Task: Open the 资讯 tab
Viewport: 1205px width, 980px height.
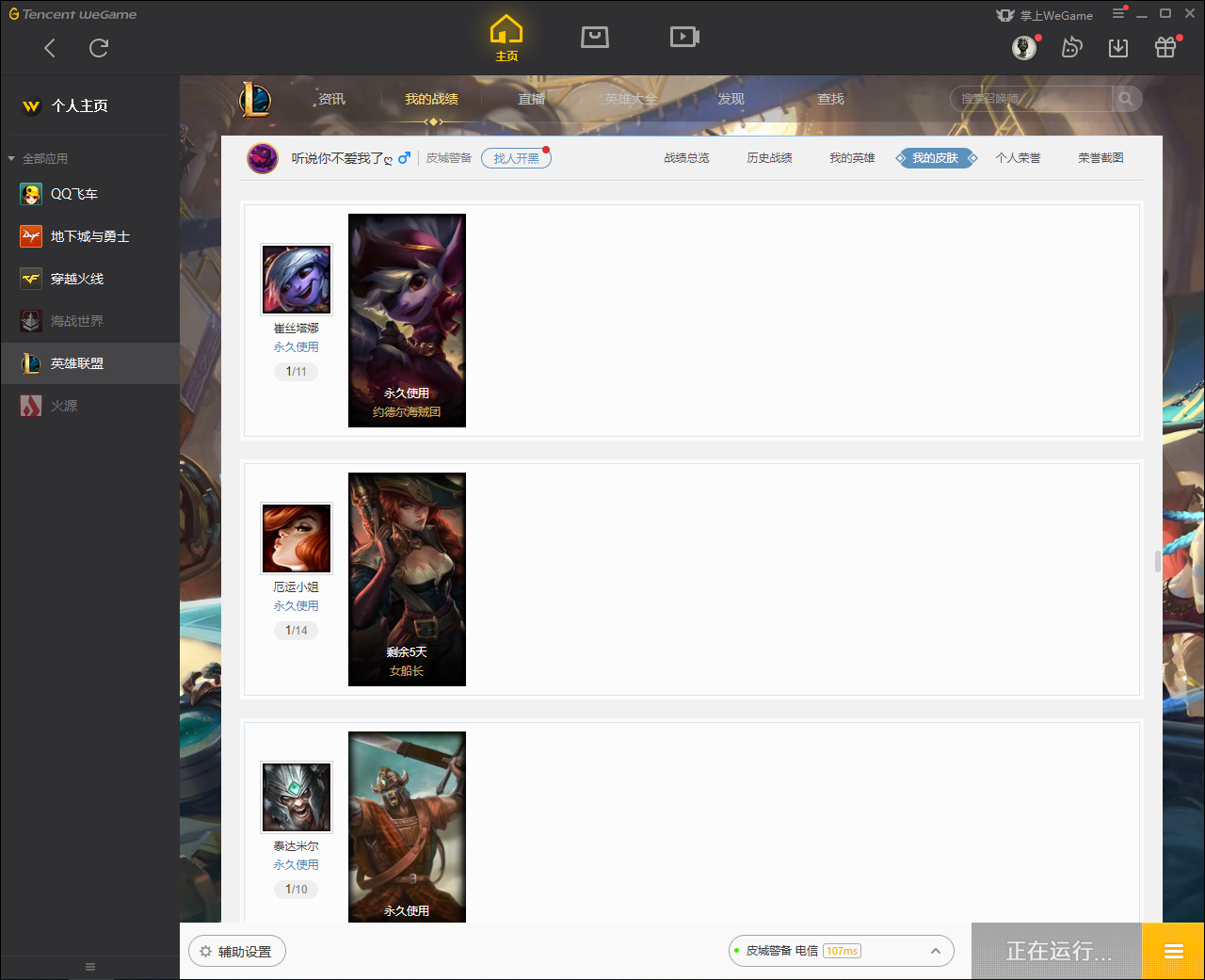Action: pyautogui.click(x=331, y=99)
